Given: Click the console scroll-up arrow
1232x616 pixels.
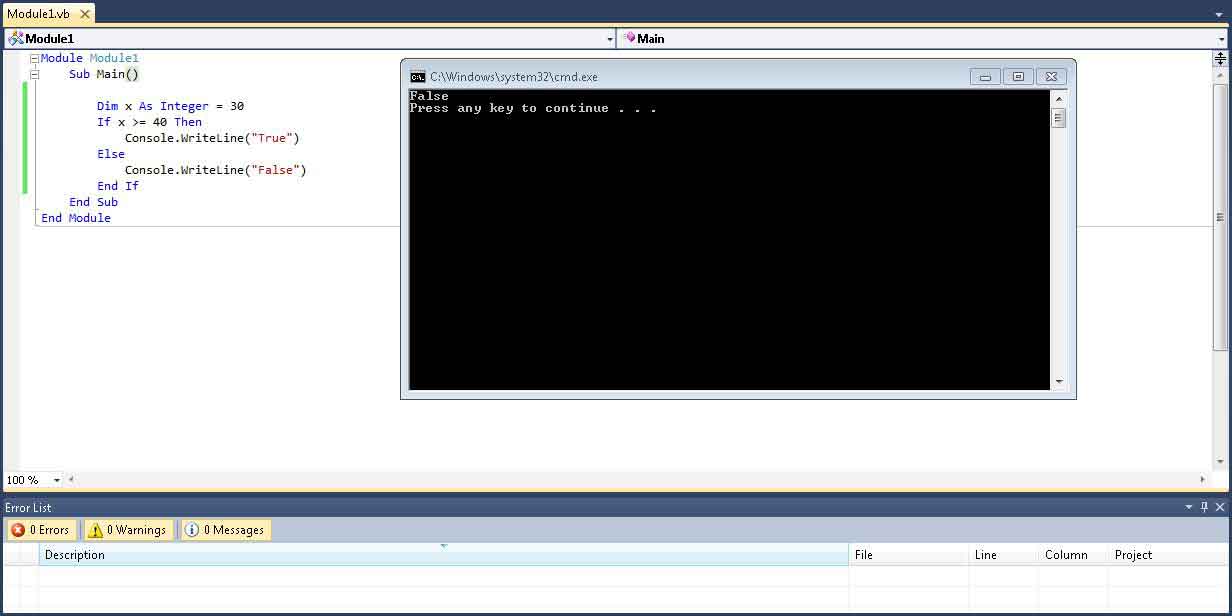Looking at the screenshot, I should [x=1059, y=99].
